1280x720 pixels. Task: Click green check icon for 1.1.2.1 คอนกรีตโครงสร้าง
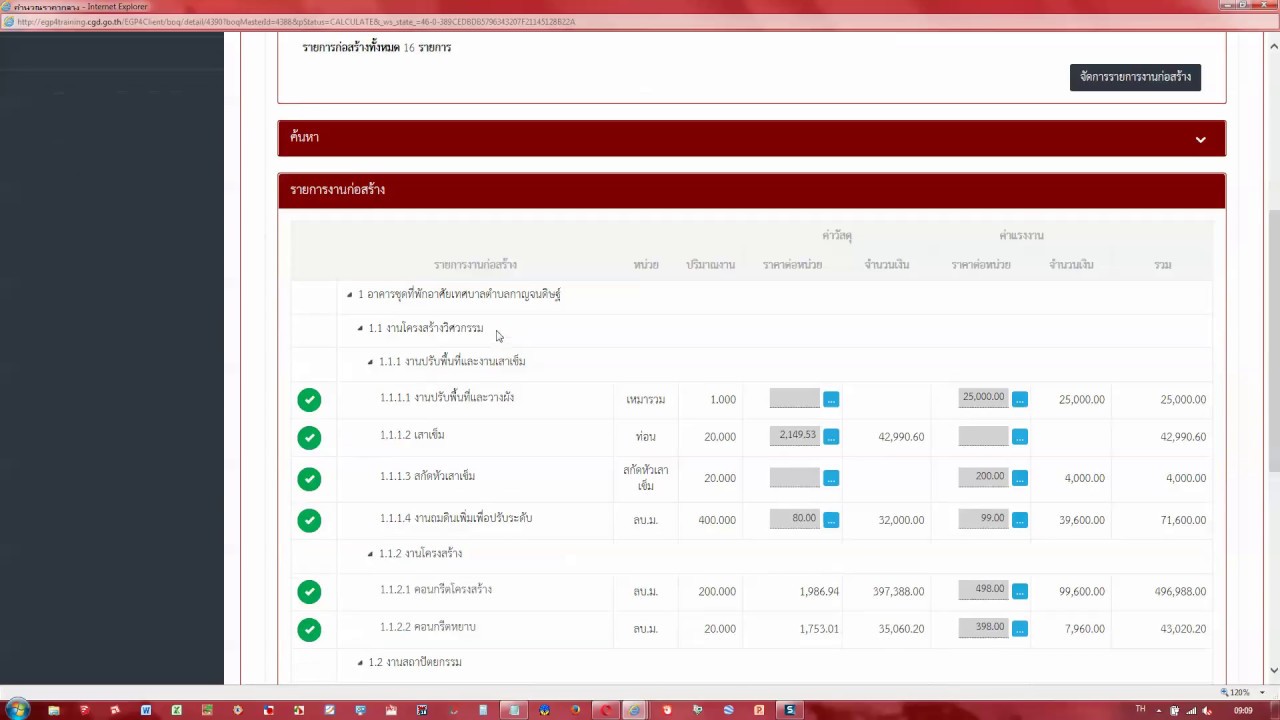[309, 592]
